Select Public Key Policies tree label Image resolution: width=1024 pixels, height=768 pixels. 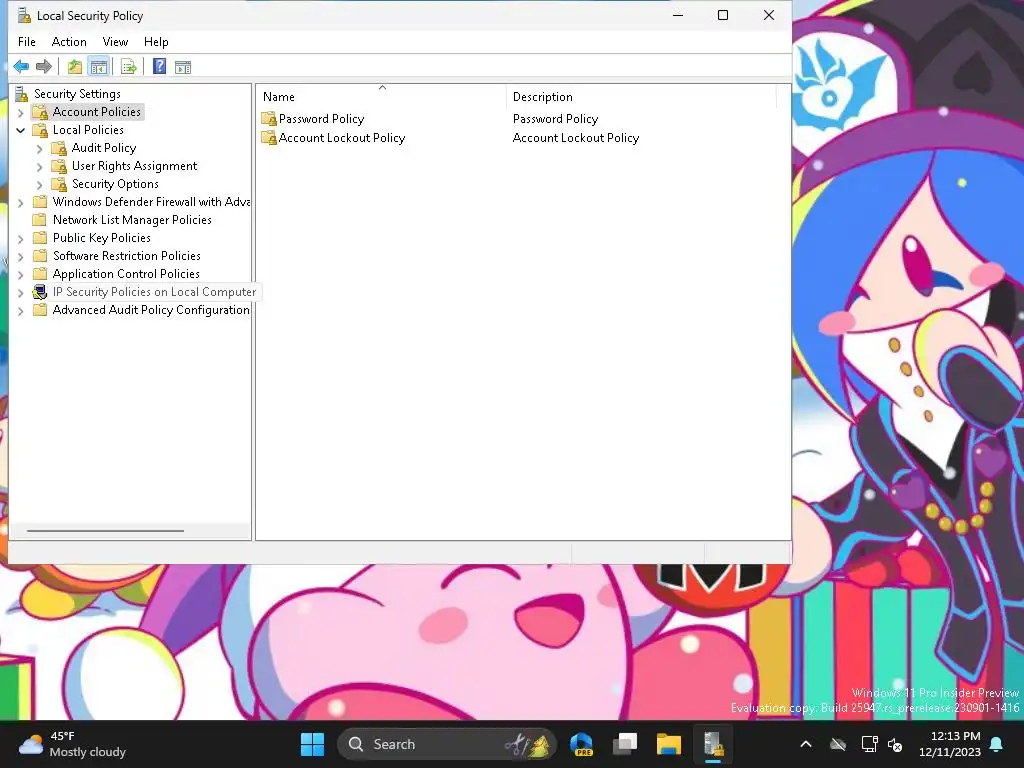(x=102, y=238)
